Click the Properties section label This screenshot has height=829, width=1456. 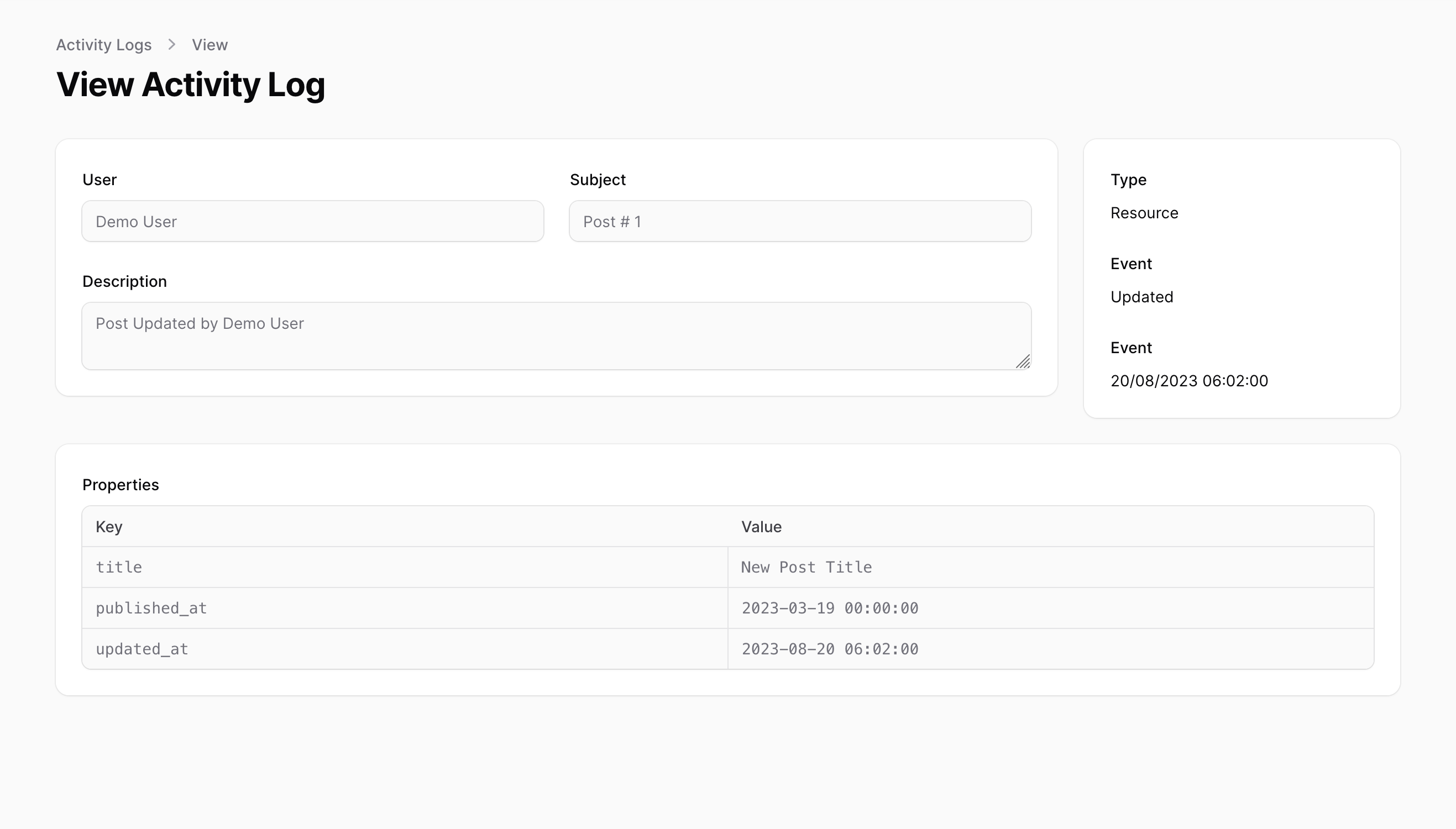tap(121, 485)
